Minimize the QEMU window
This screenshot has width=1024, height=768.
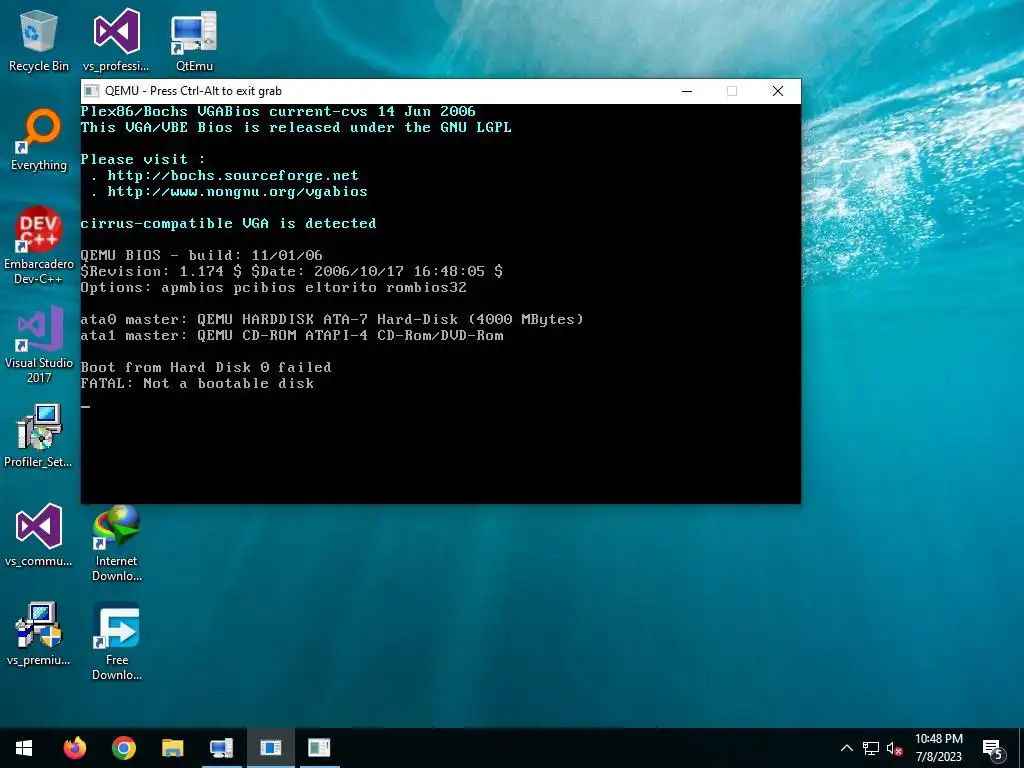click(687, 91)
